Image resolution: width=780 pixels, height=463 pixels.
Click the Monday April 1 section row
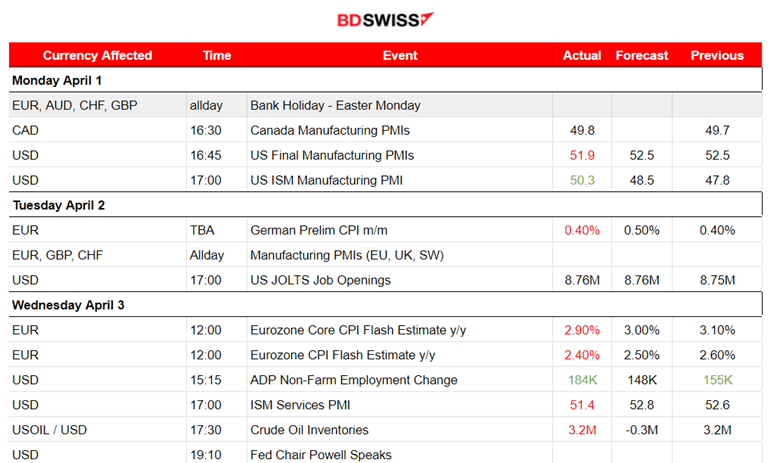click(x=57, y=80)
